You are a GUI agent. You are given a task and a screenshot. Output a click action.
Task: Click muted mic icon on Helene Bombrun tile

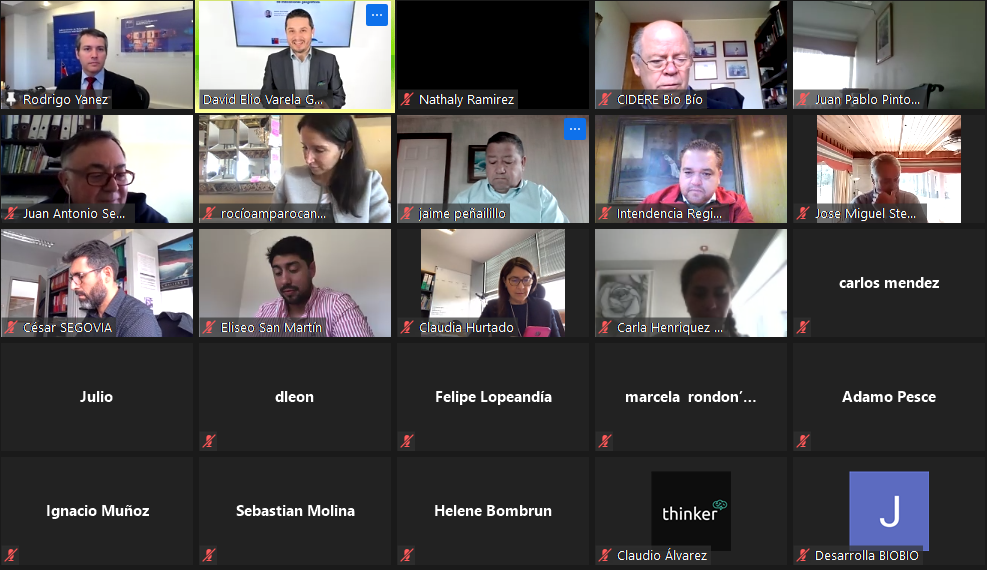click(x=407, y=555)
